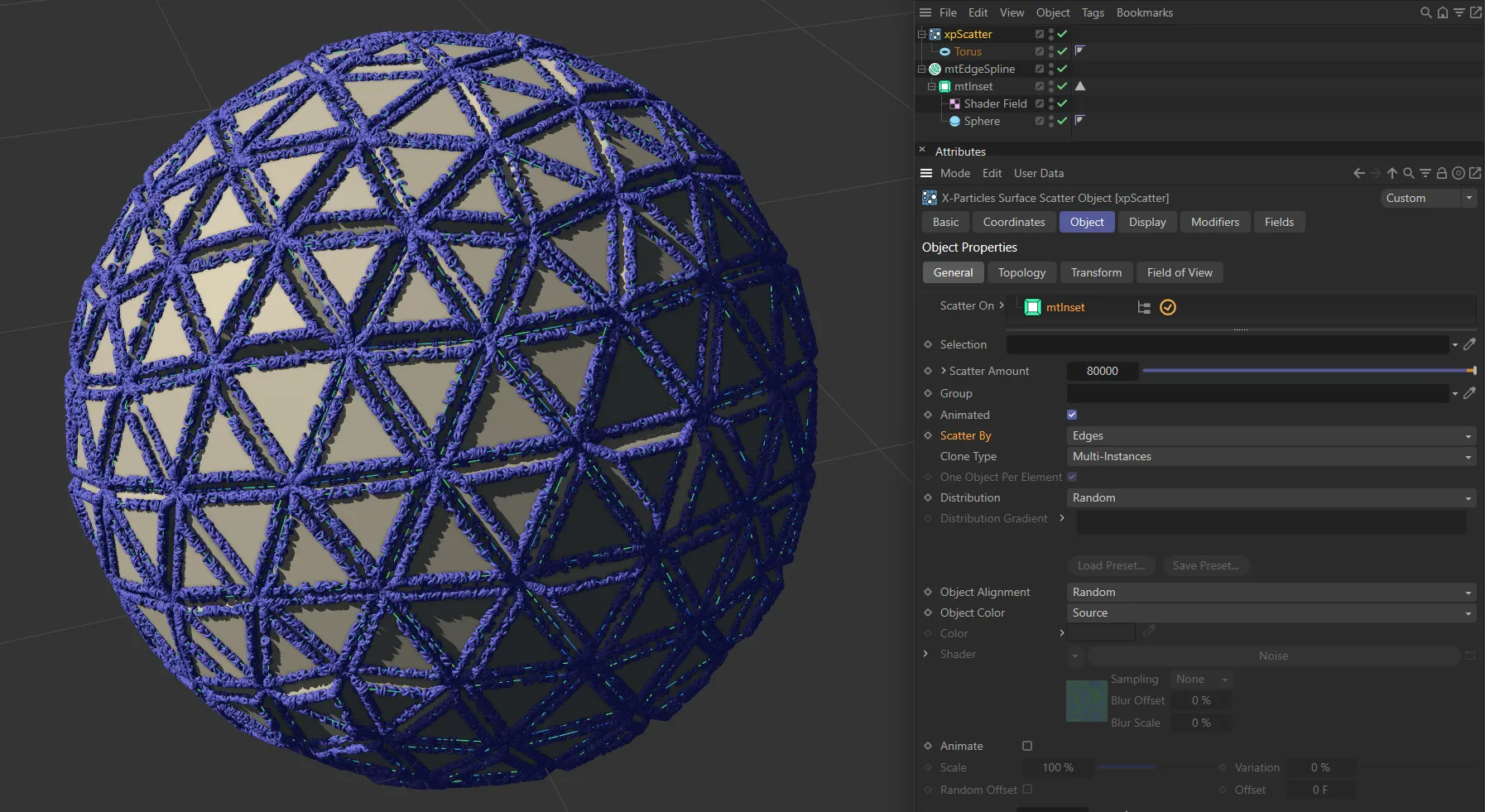Enable the Animate checkbox near Scale
Viewport: 1485px width, 812px height.
click(1026, 746)
